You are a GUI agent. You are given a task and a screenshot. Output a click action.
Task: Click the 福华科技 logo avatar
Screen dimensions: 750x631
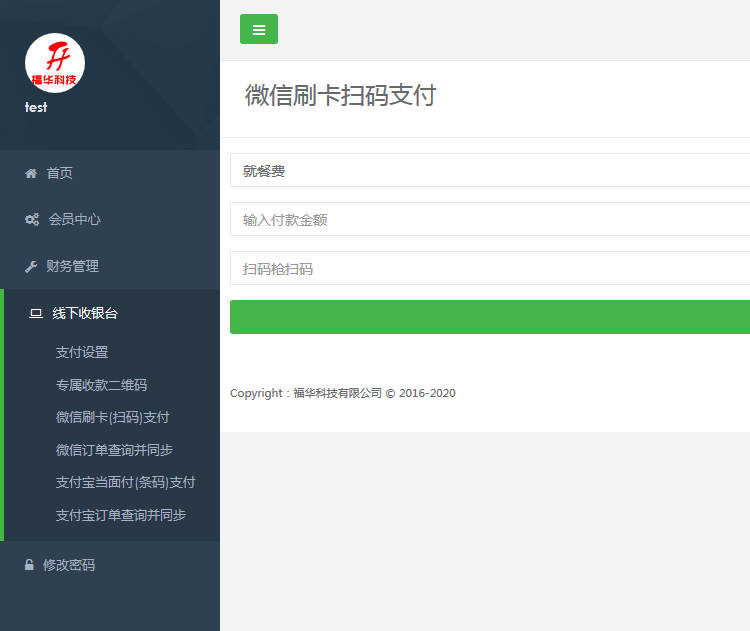[55, 63]
